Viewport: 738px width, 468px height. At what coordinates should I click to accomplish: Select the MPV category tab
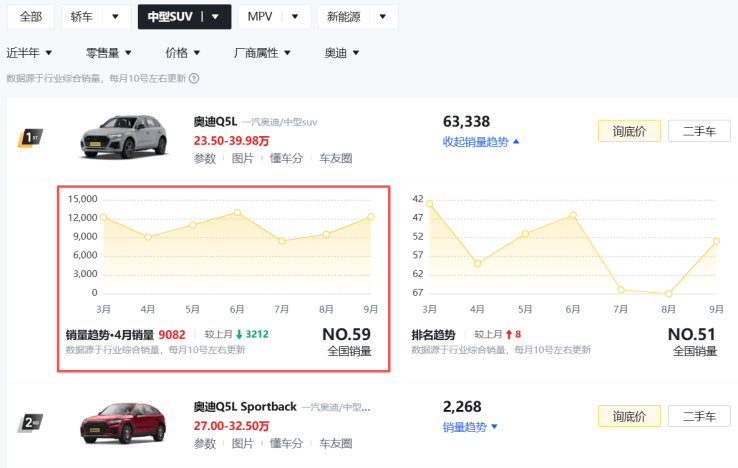pyautogui.click(x=260, y=17)
